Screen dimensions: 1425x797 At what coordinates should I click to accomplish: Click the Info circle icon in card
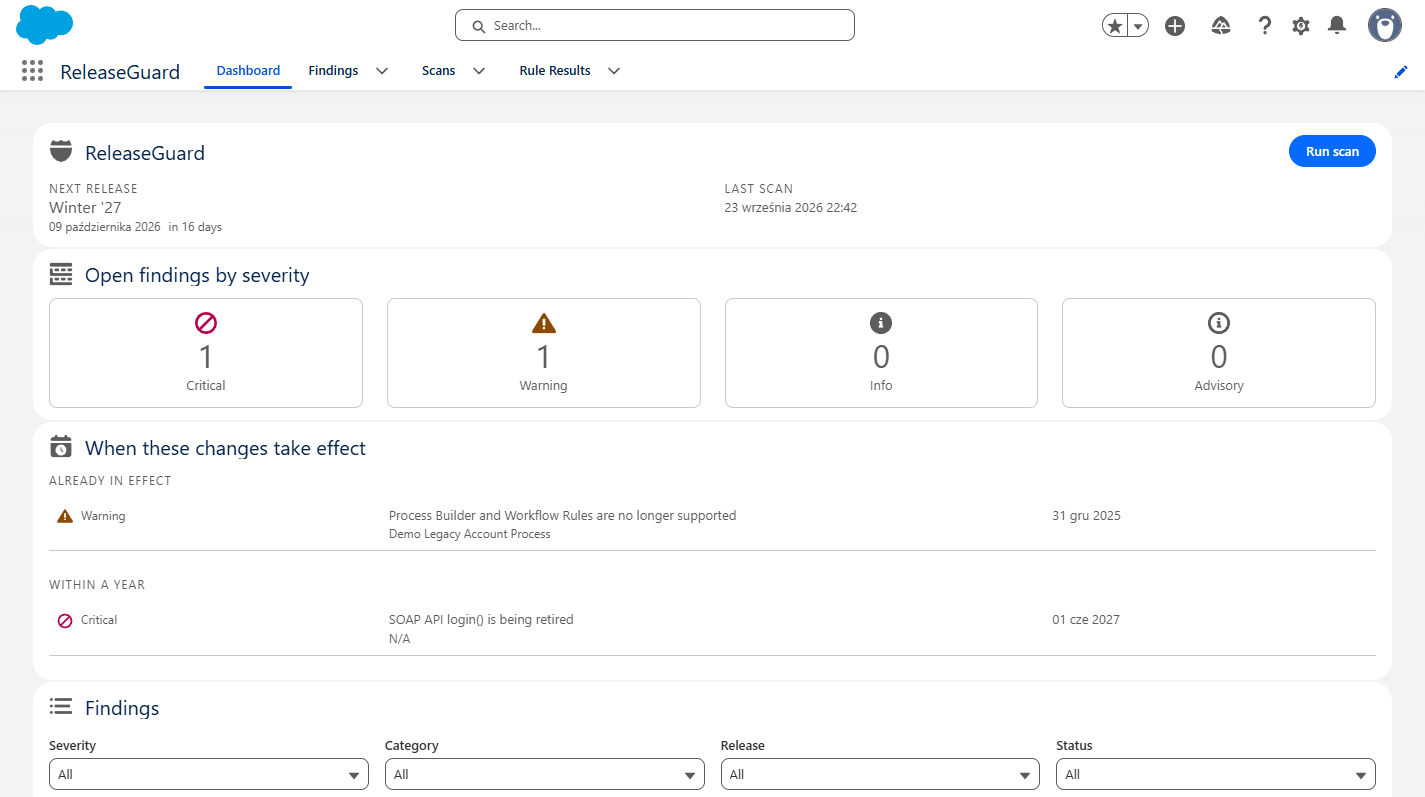pos(881,323)
